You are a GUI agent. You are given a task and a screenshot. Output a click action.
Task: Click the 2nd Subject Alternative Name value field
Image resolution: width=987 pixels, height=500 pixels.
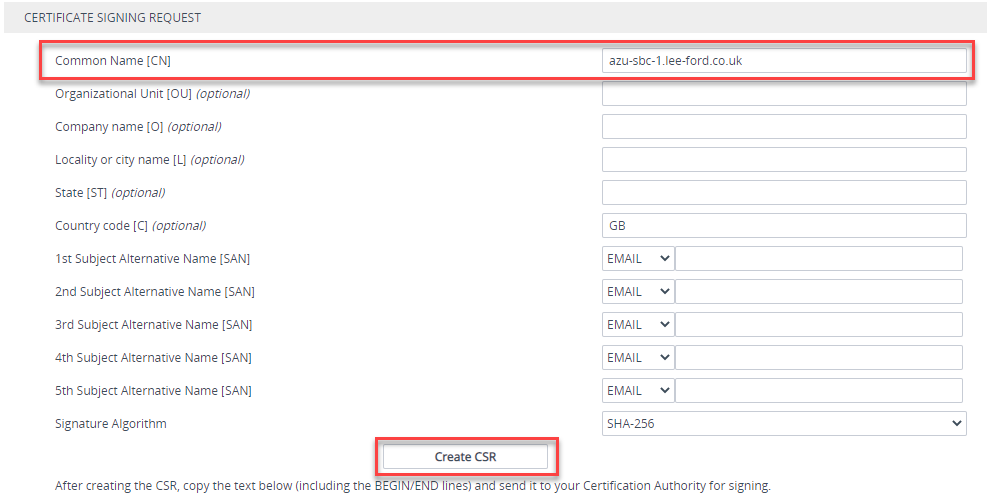coord(819,292)
